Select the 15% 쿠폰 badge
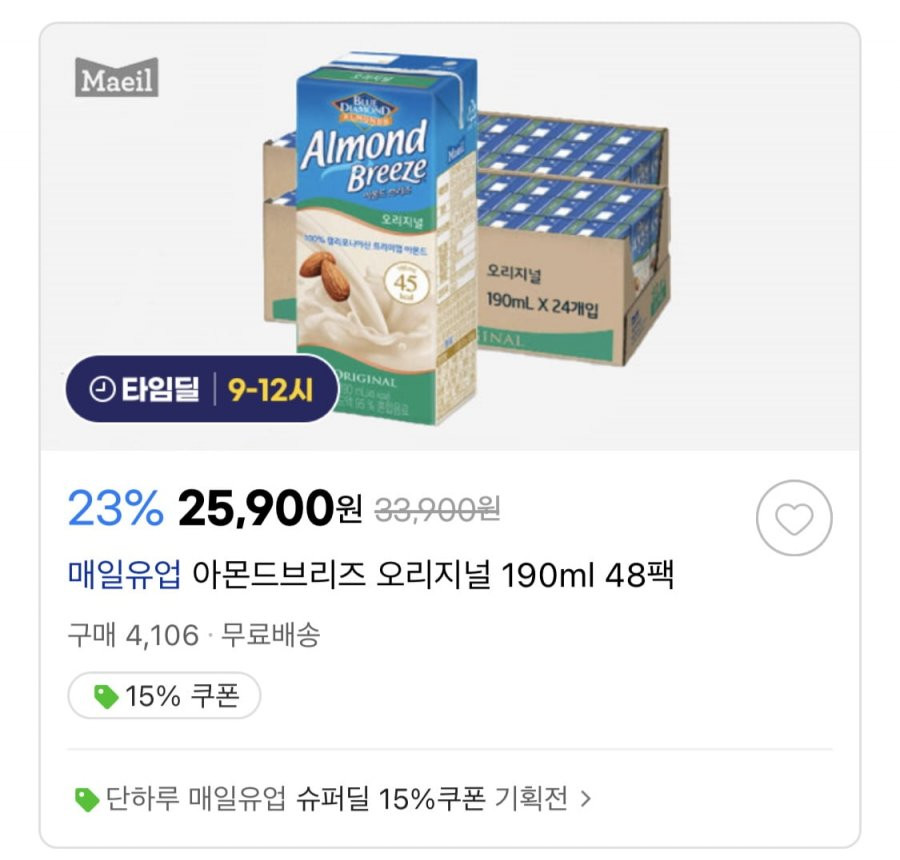 coord(164,696)
